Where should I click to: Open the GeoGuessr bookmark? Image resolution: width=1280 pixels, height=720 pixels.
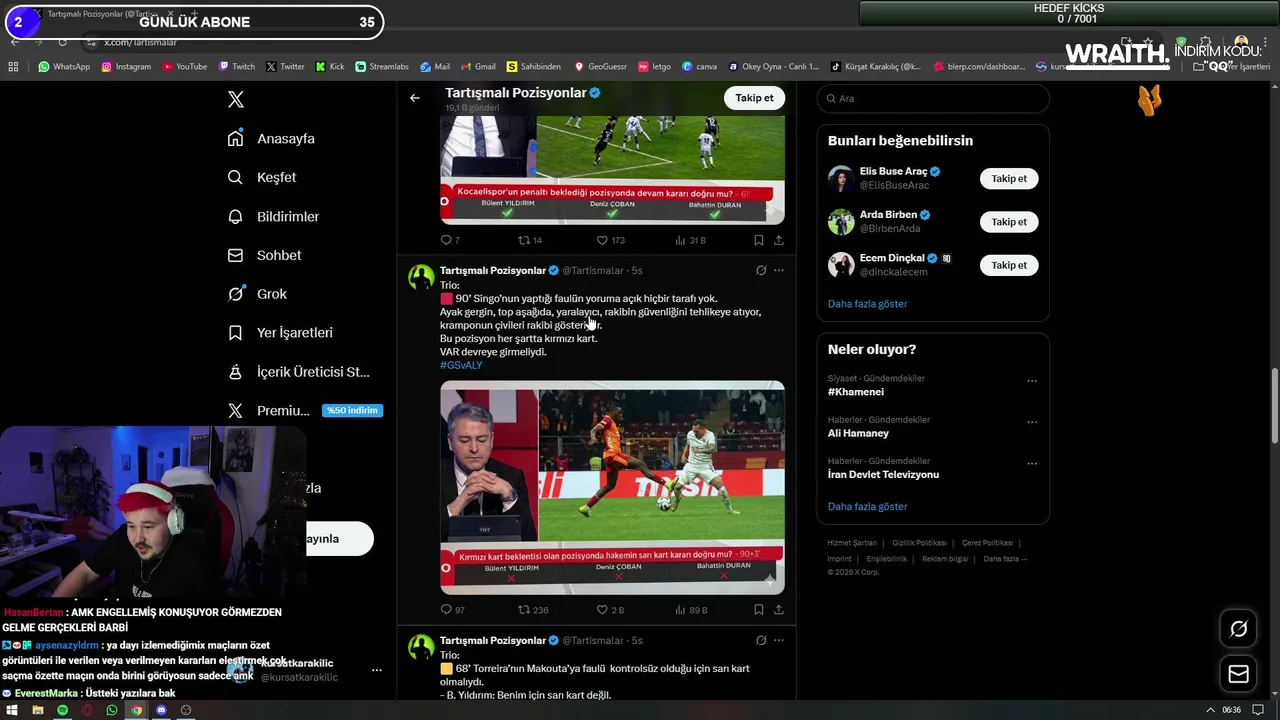600,67
